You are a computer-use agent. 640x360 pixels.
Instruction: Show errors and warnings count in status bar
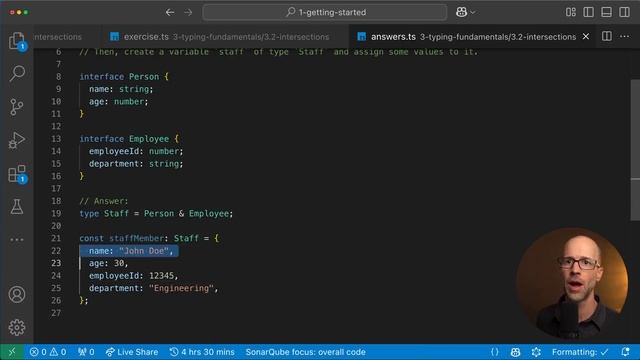[x=48, y=352]
